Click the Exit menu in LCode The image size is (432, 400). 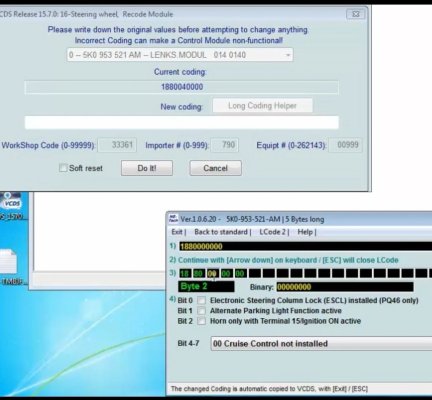click(x=177, y=232)
